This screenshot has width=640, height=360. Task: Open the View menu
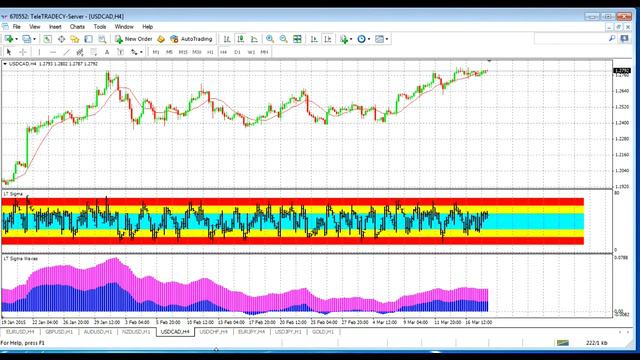coord(35,27)
